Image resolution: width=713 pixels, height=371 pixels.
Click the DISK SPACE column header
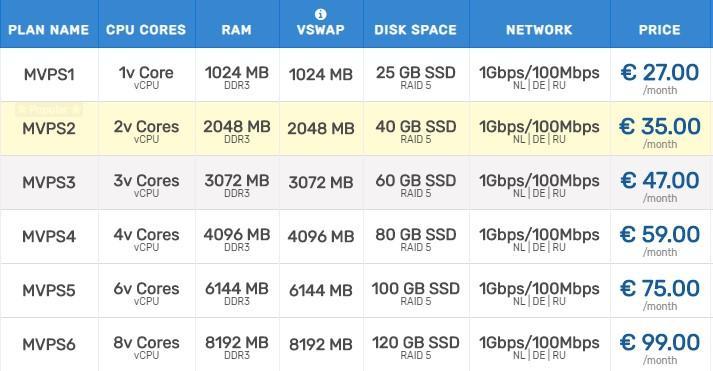[416, 30]
